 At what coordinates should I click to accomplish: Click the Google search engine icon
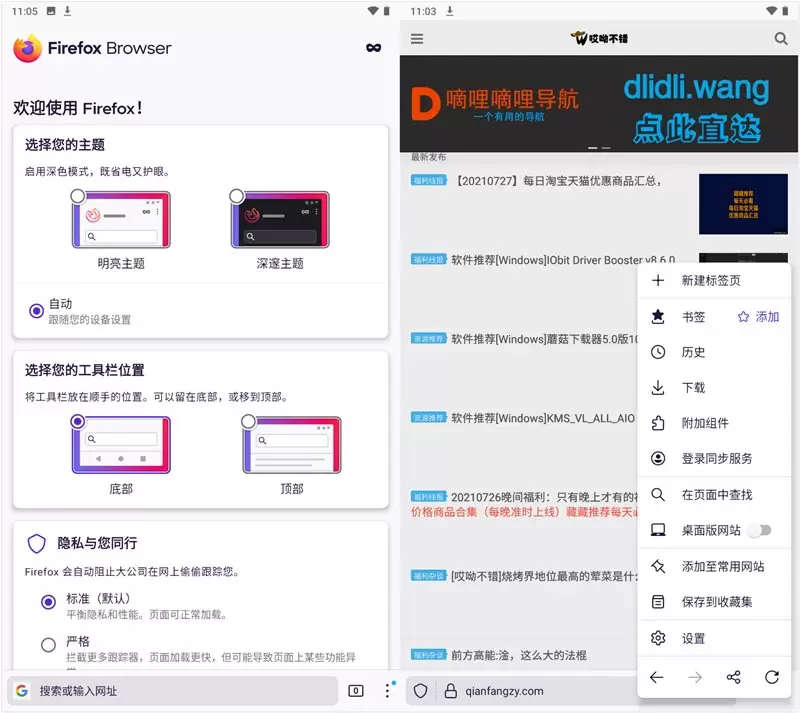21,691
